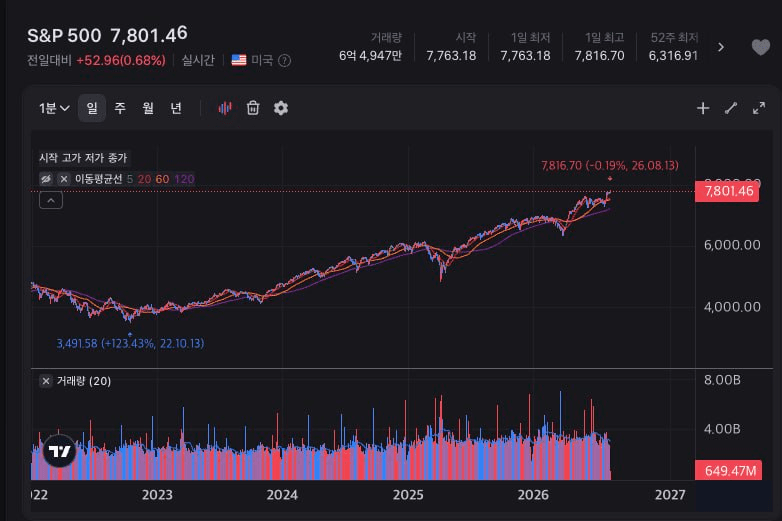Switch to the 주 (weekly) period tab

pyautogui.click(x=120, y=108)
